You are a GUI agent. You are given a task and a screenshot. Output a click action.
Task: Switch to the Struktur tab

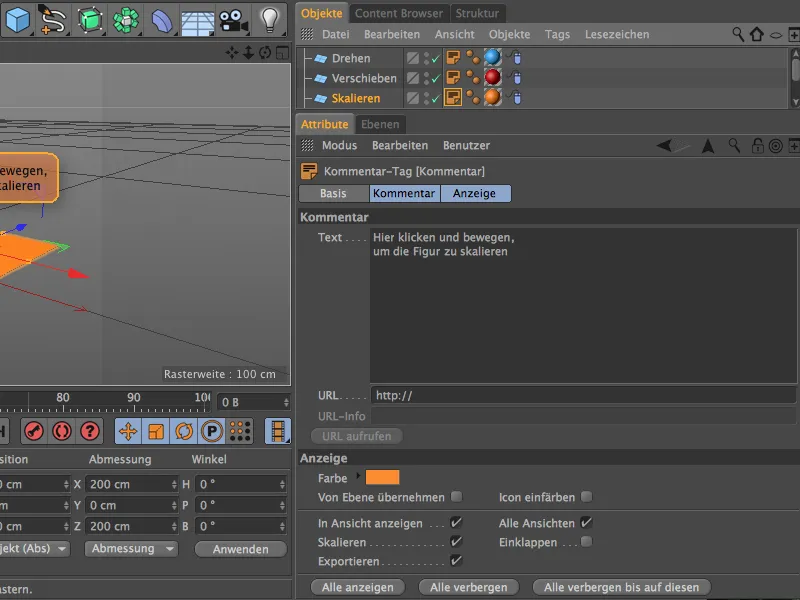[x=477, y=13]
